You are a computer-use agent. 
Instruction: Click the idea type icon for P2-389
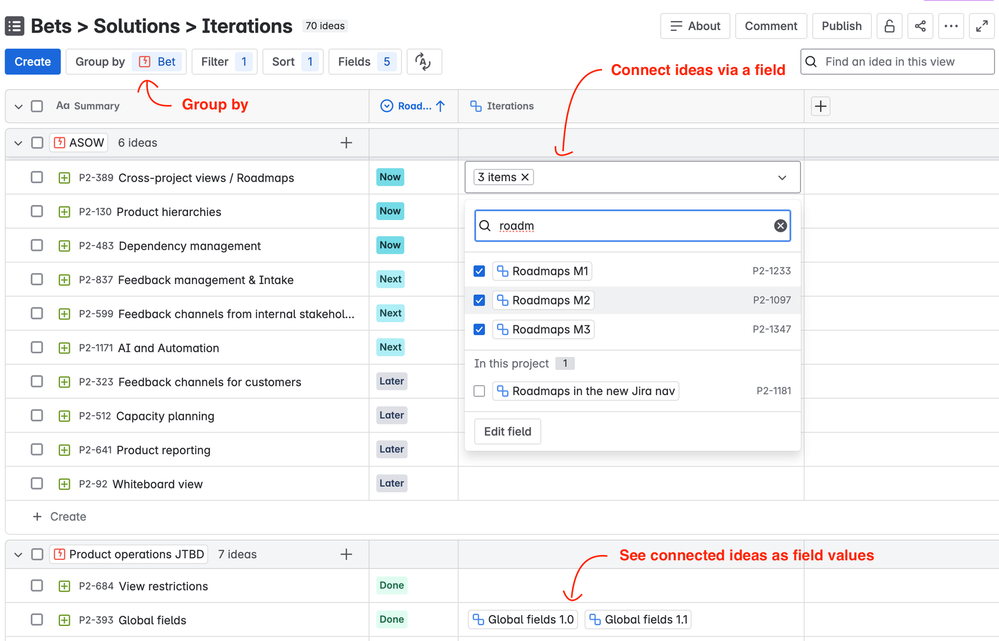pos(64,178)
